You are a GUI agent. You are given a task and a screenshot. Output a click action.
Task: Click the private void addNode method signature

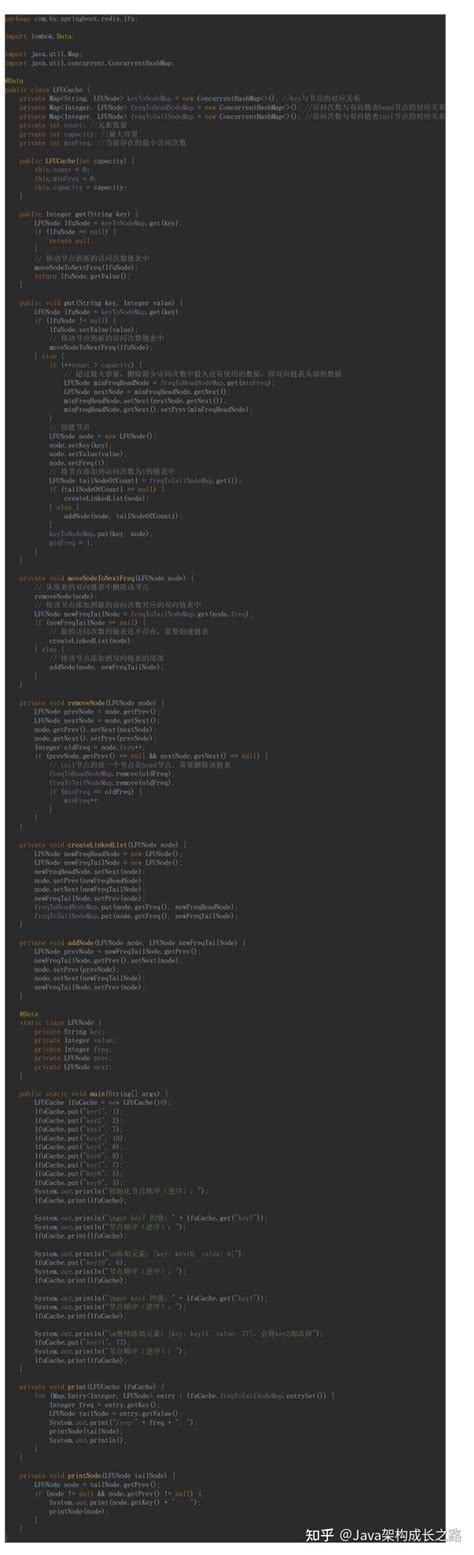coord(132,942)
